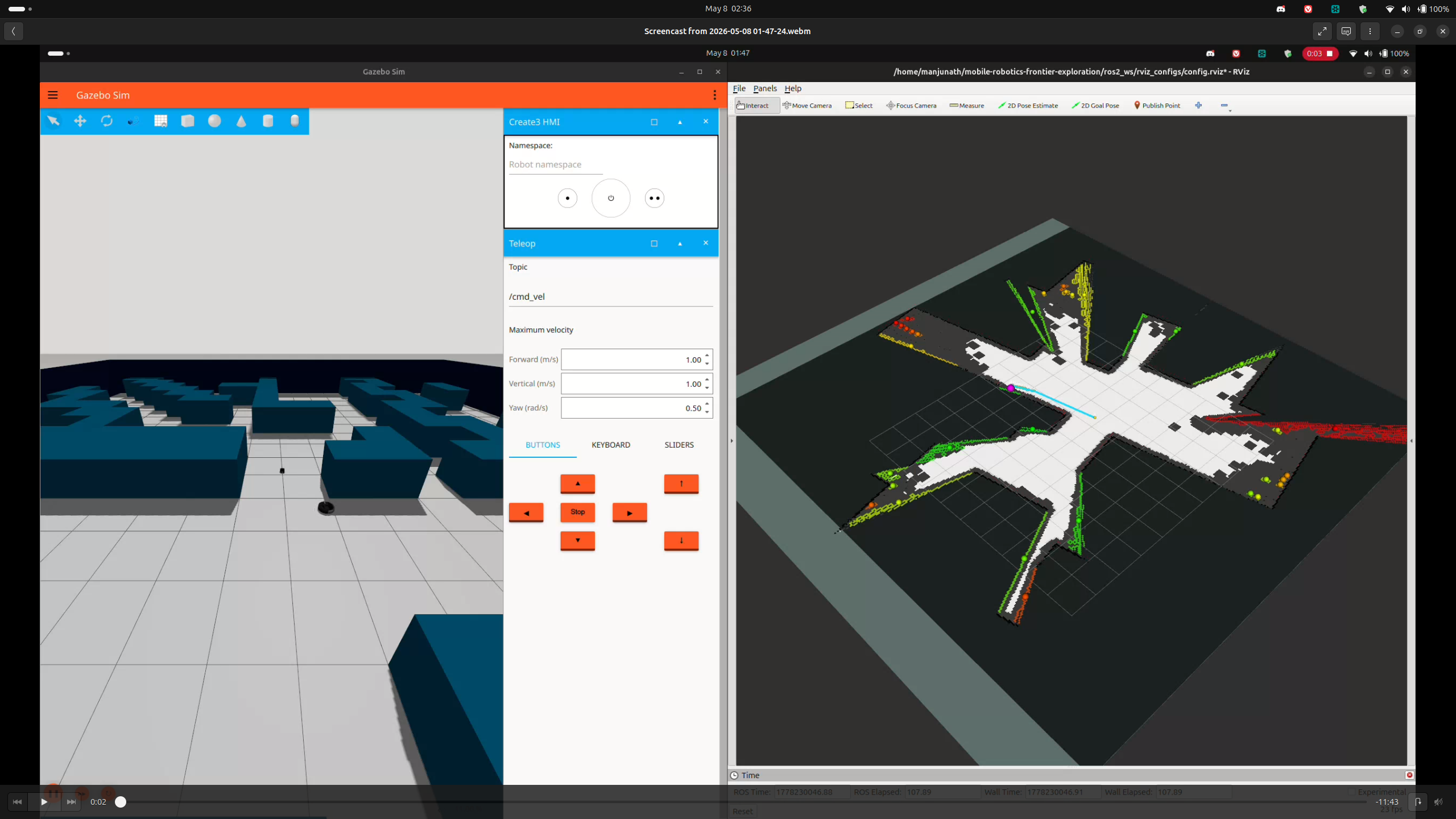Open the blue minus remove-tool dropdown in RViz

[x=1225, y=106]
